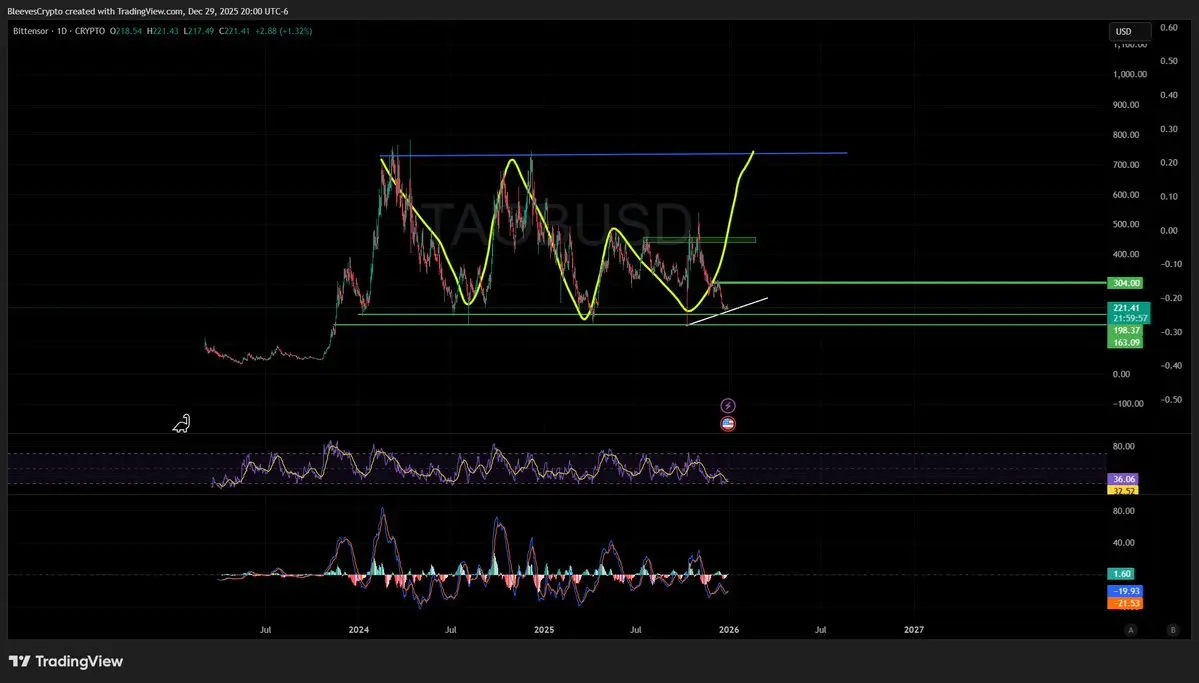The width and height of the screenshot is (1199, 683).
Task: Toggle the B scale button
Action: pyautogui.click(x=1172, y=630)
